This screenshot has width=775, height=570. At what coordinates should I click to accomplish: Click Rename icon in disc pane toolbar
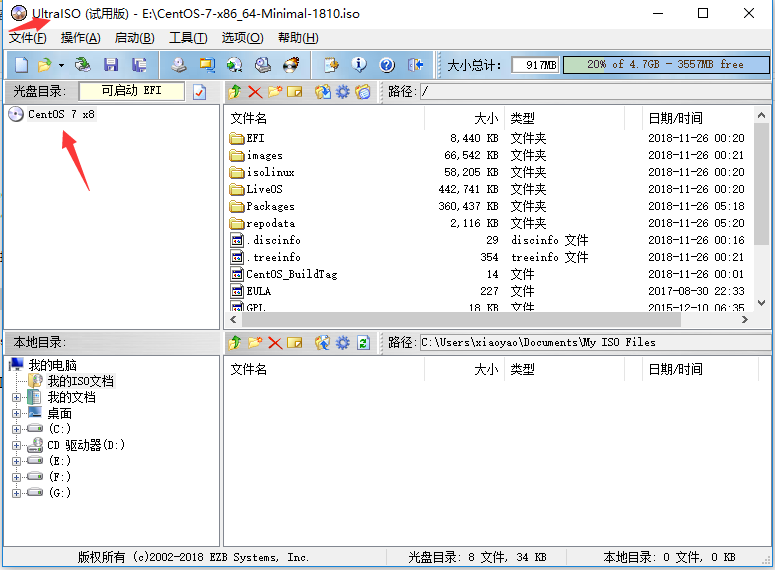295,91
